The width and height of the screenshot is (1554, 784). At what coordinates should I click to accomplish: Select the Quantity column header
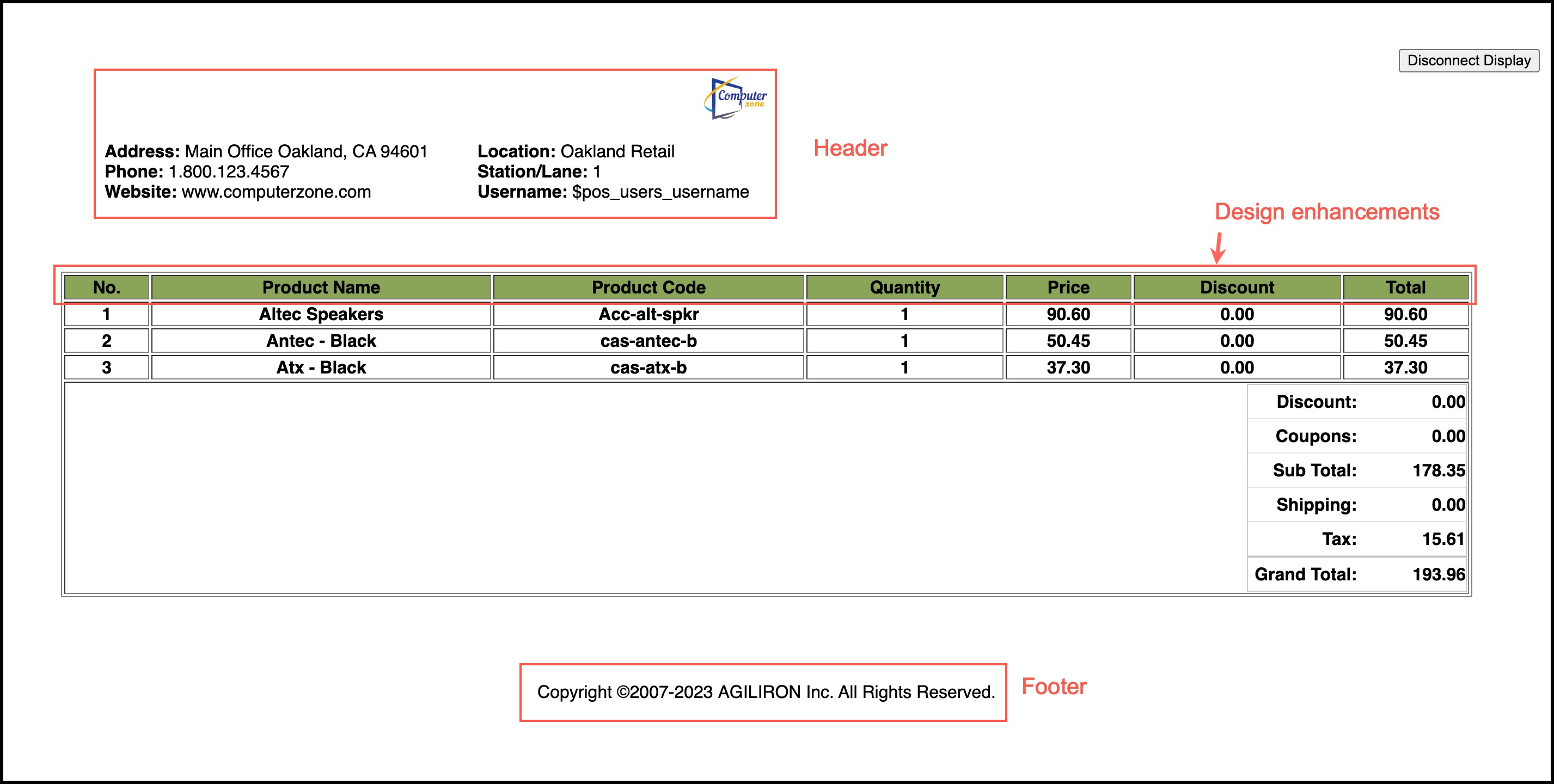(x=904, y=287)
